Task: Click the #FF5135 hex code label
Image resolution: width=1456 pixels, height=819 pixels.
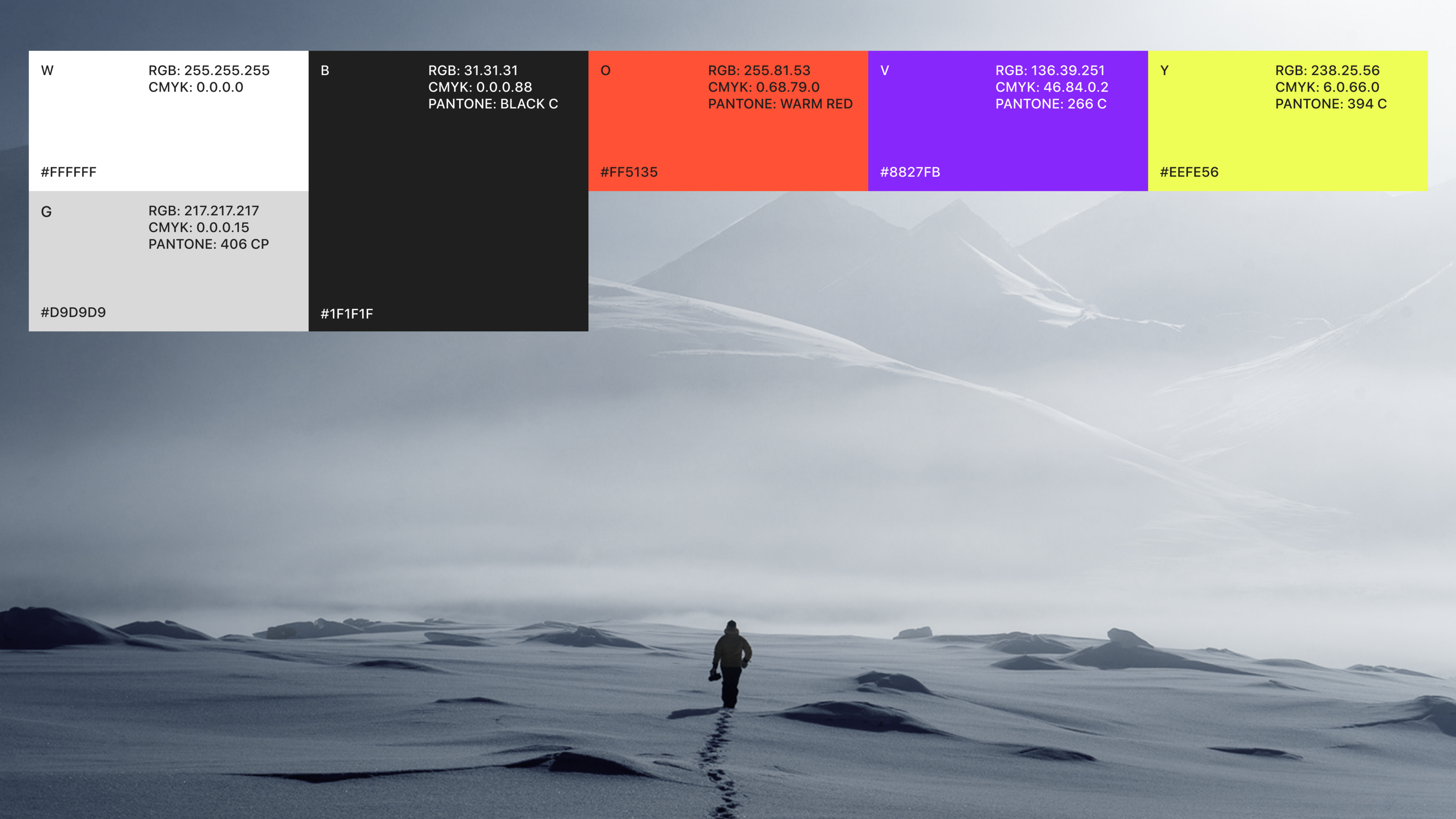Action: [628, 172]
